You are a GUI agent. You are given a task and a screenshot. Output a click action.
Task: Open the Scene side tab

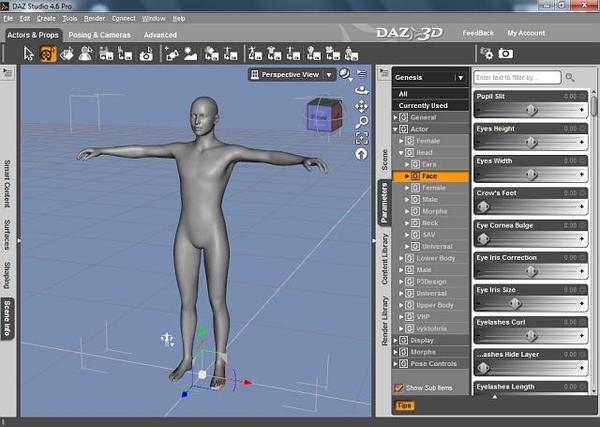point(385,160)
